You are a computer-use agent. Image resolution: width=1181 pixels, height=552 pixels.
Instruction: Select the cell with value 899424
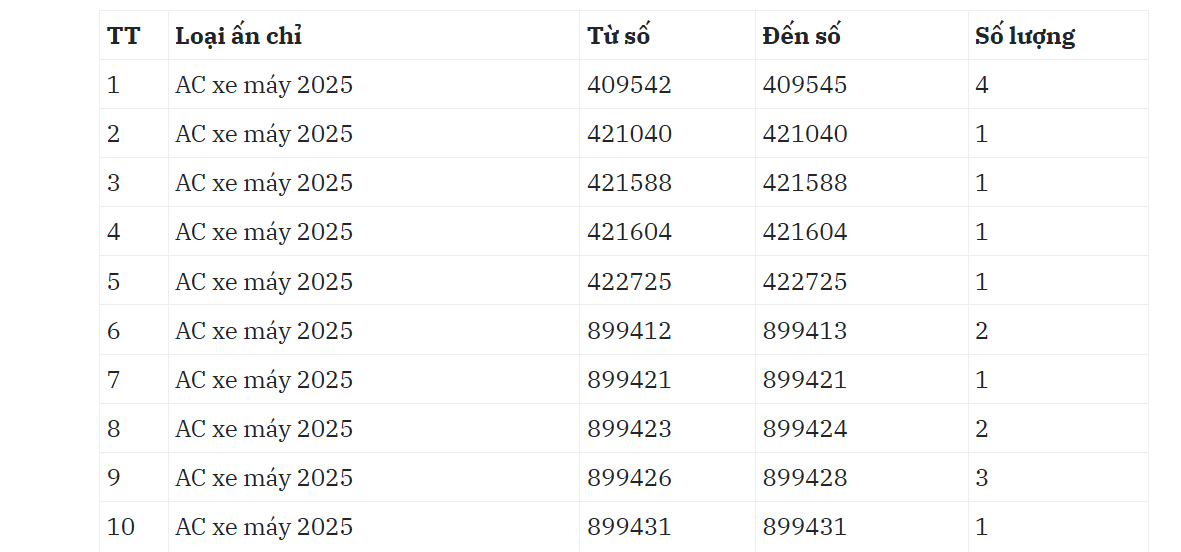pos(862,428)
